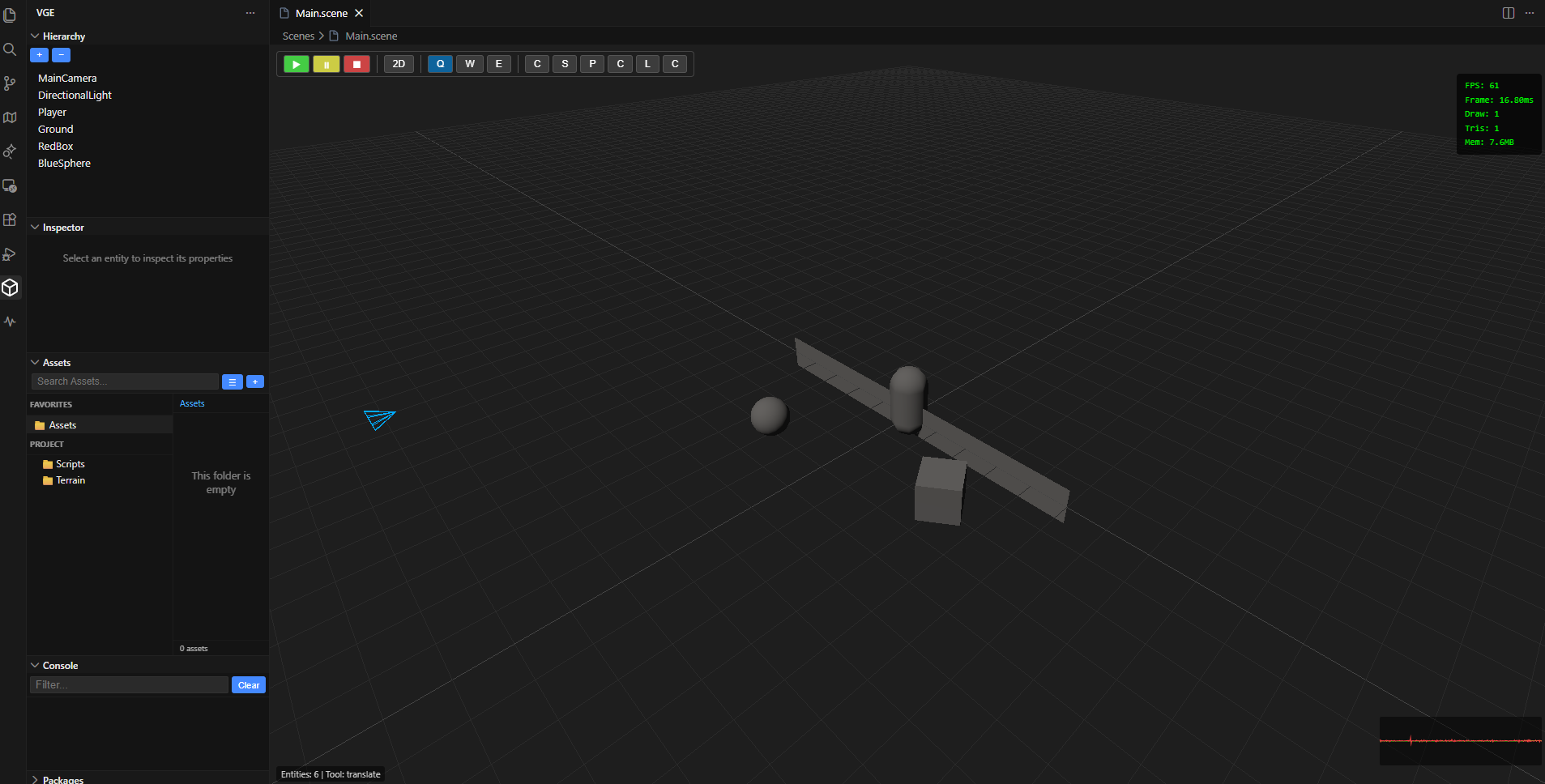This screenshot has height=784, width=1545.
Task: Click the blue camera gizmo in viewport
Action: coord(379,419)
